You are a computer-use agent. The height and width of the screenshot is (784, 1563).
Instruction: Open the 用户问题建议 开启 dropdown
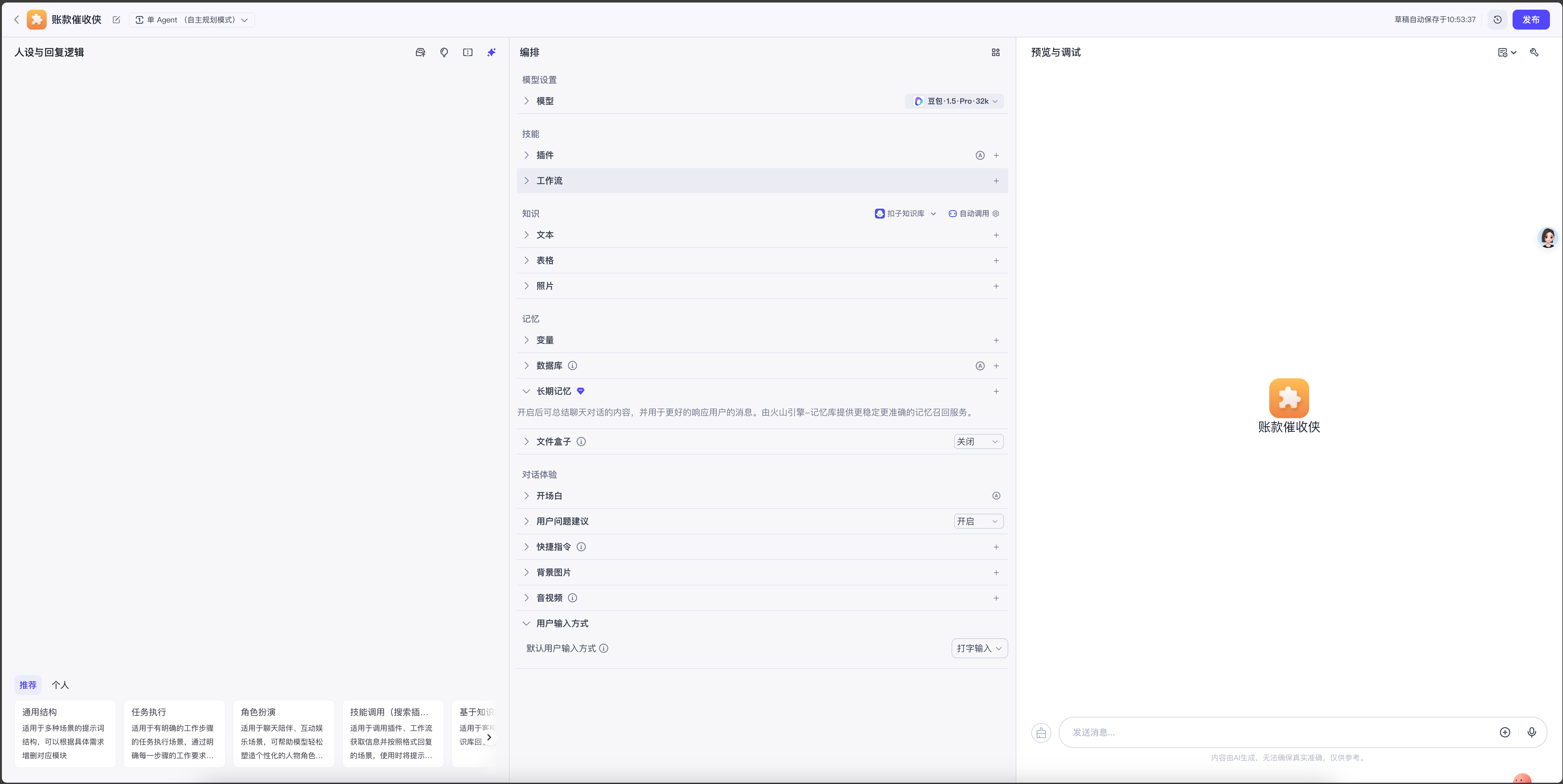pyautogui.click(x=977, y=522)
